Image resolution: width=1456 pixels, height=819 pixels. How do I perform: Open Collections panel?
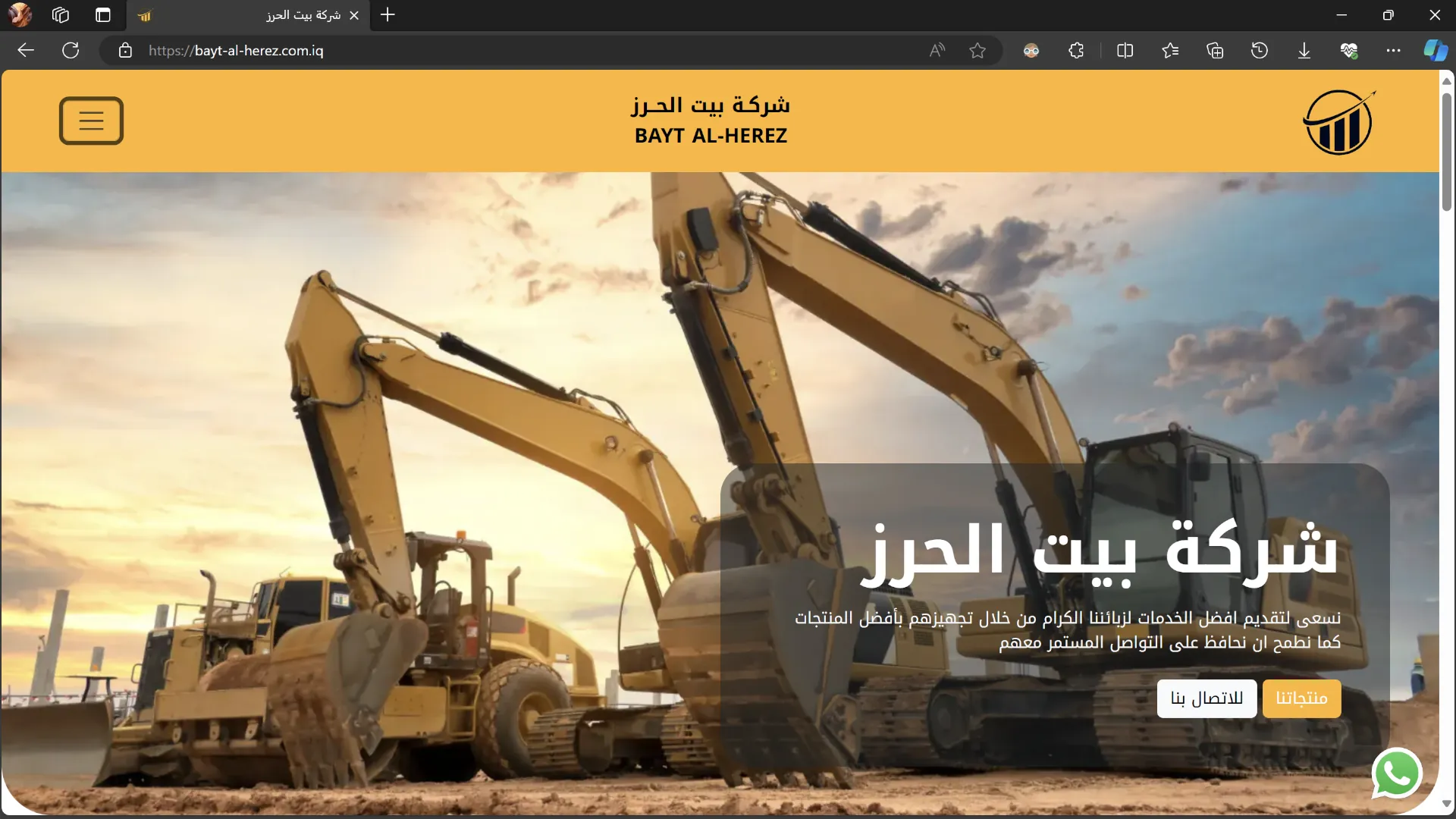click(1215, 51)
